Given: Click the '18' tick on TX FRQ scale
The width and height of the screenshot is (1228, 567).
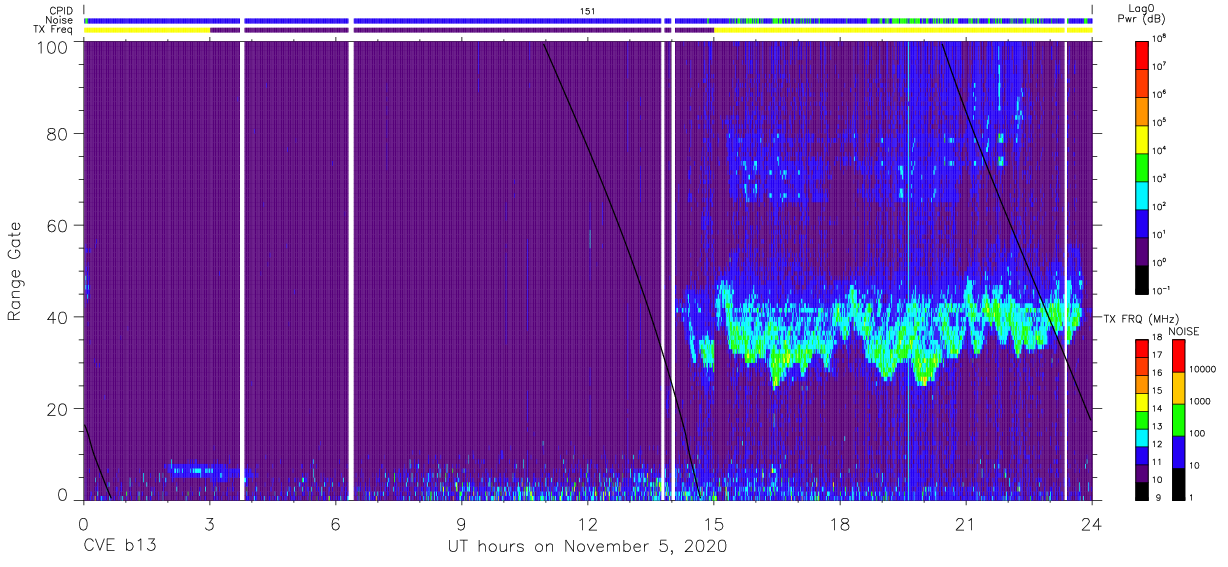Looking at the screenshot, I should [1158, 338].
